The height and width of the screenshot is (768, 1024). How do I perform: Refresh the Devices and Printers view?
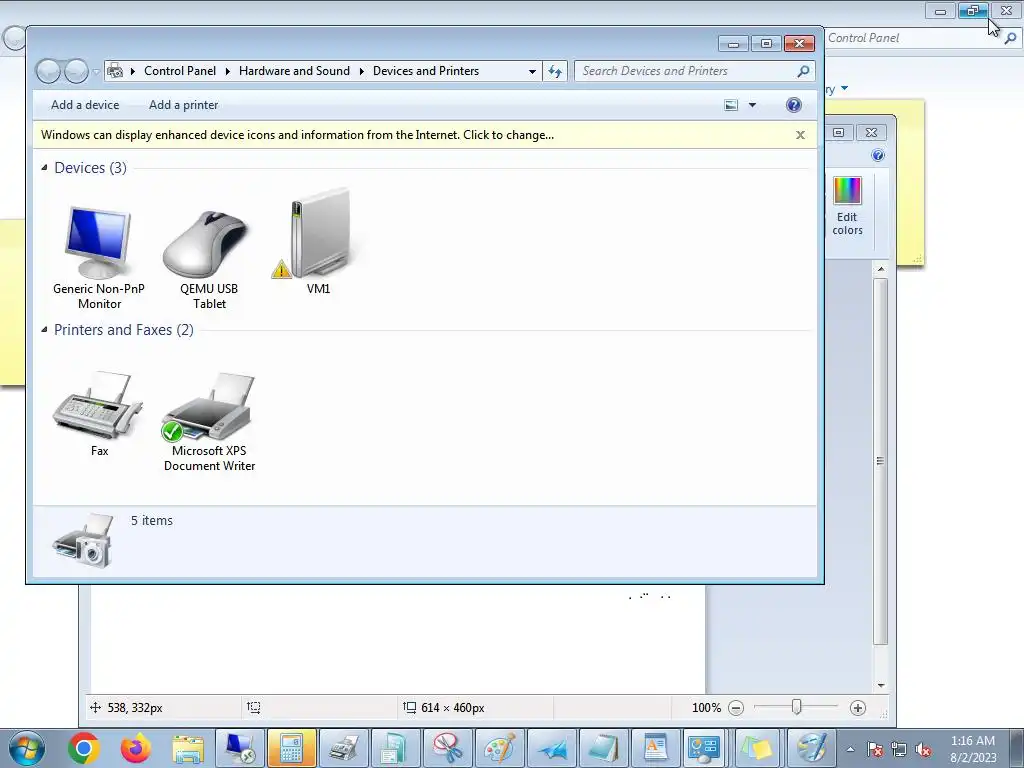(554, 71)
